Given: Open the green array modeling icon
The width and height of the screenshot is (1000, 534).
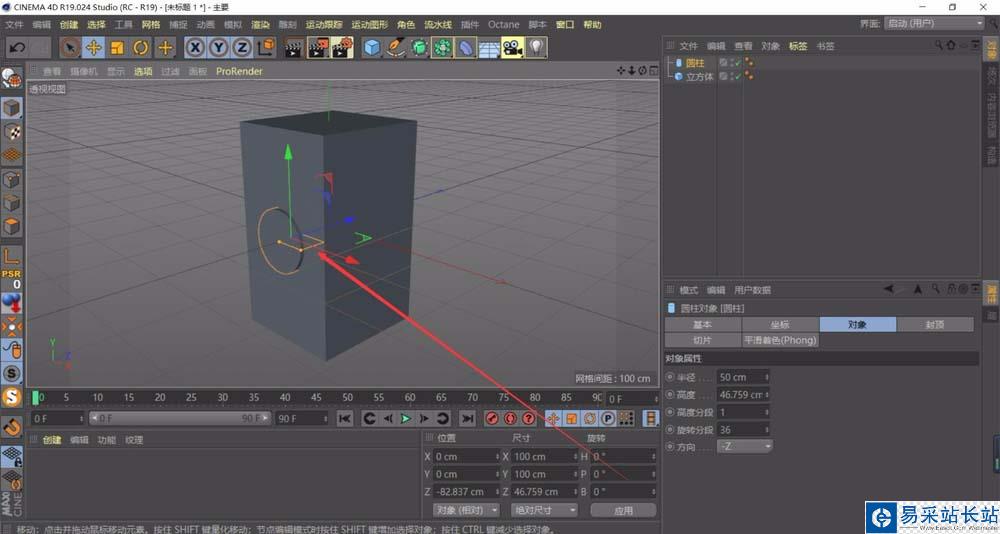Looking at the screenshot, I should 442,48.
